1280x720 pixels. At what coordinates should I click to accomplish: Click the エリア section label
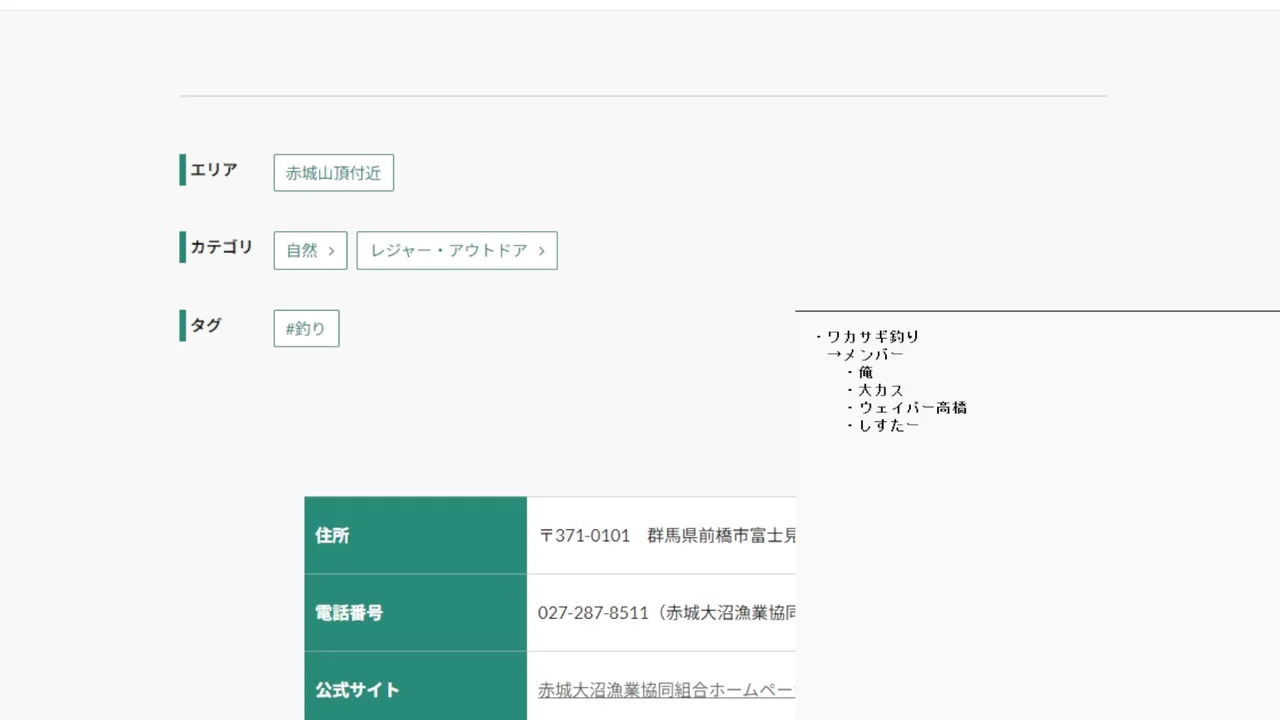(214, 170)
